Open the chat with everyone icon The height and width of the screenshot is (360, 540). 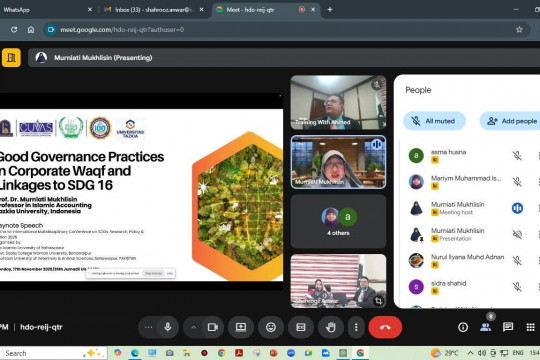click(508, 327)
